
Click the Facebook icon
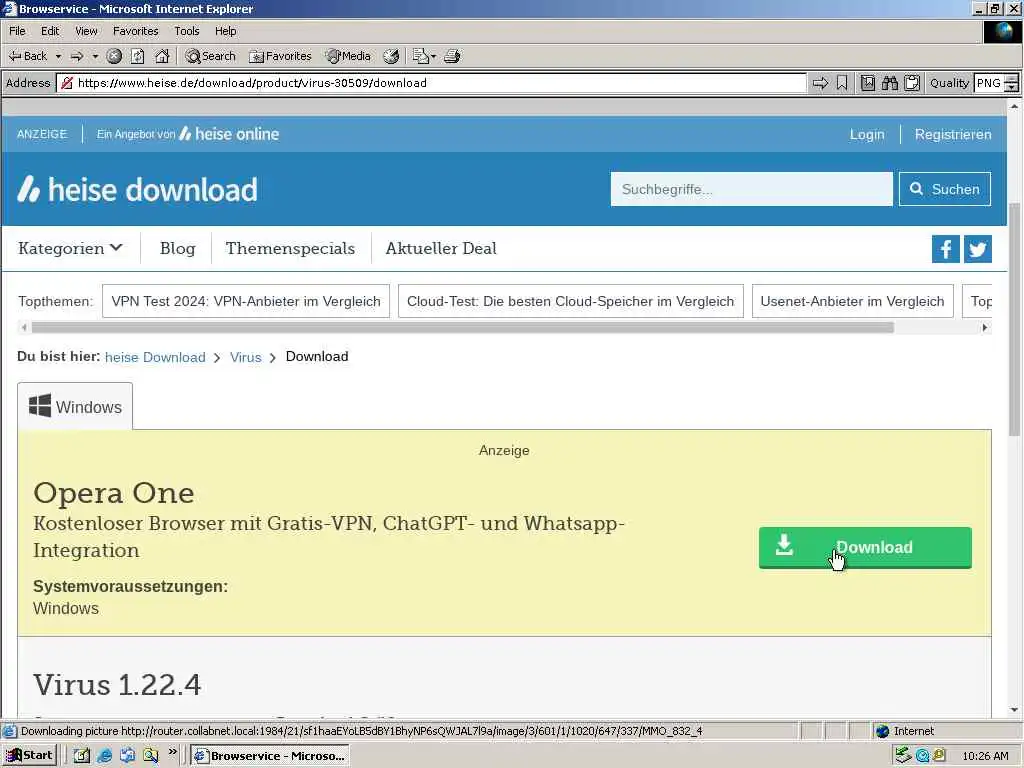[945, 249]
